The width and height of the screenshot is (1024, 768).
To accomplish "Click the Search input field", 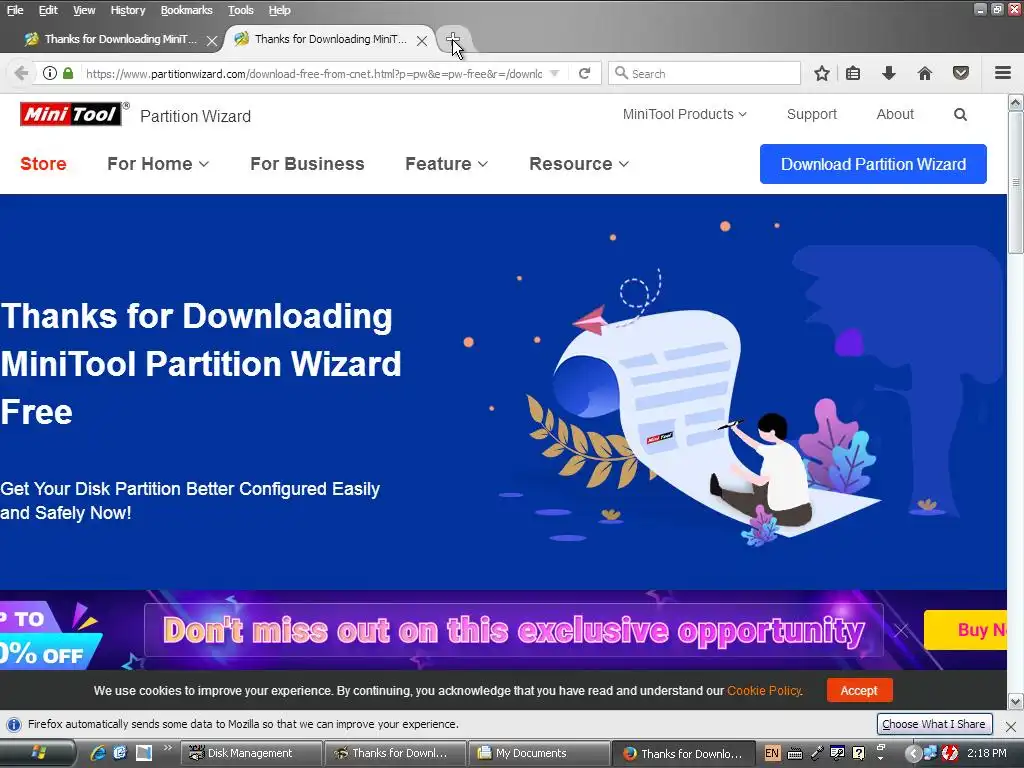I will [x=704, y=73].
